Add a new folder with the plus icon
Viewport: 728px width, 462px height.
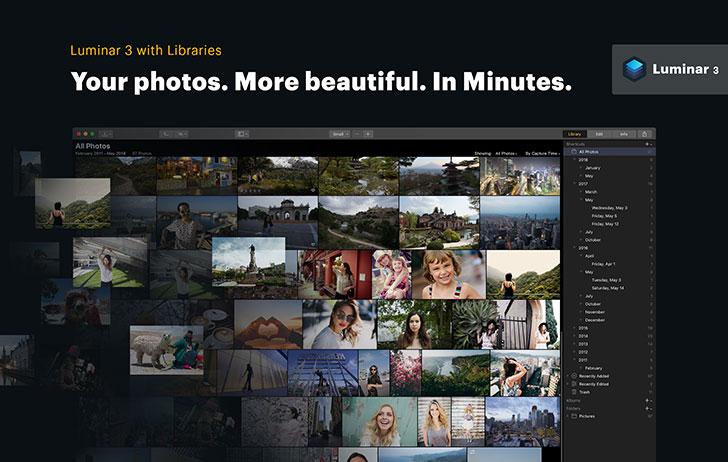(647, 409)
